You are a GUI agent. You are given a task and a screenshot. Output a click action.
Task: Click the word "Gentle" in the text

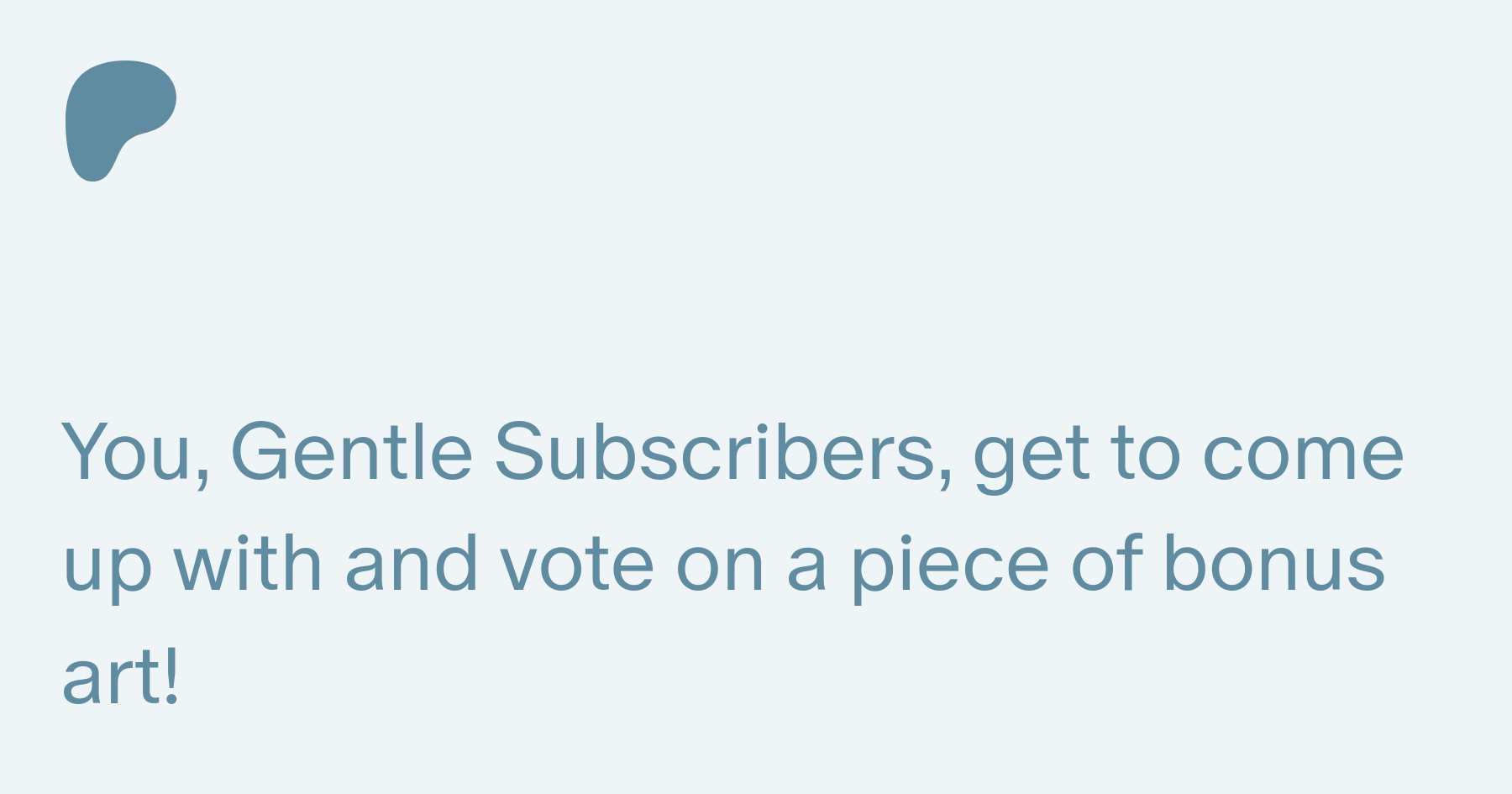click(x=351, y=452)
